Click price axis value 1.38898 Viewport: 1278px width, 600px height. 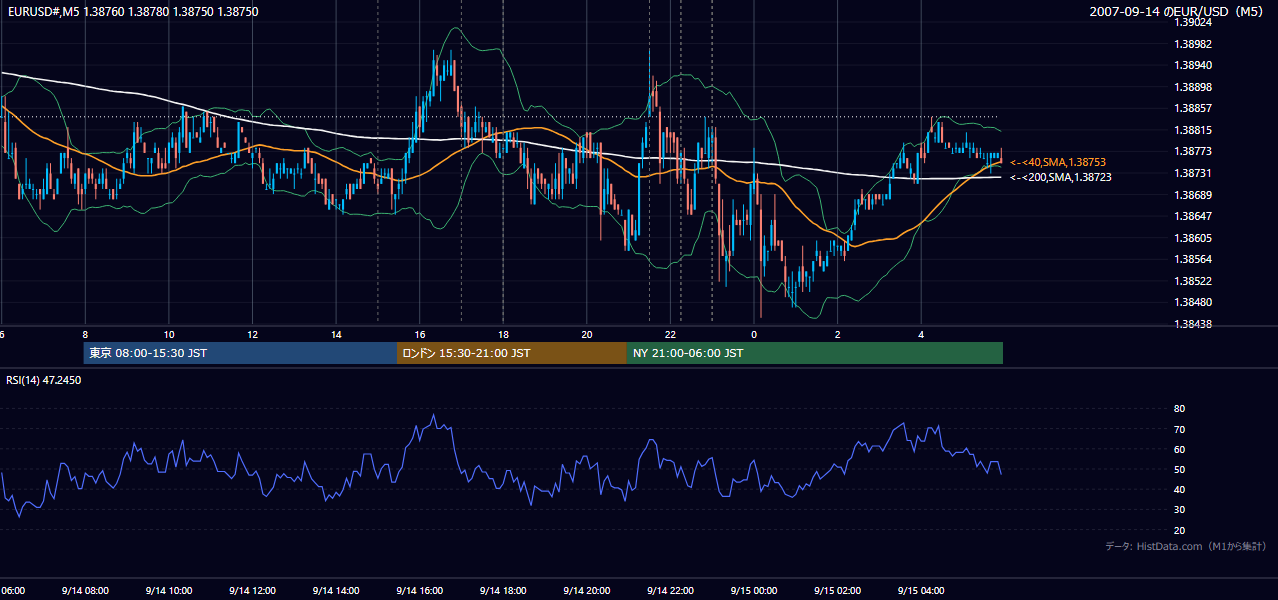pyautogui.click(x=1193, y=87)
